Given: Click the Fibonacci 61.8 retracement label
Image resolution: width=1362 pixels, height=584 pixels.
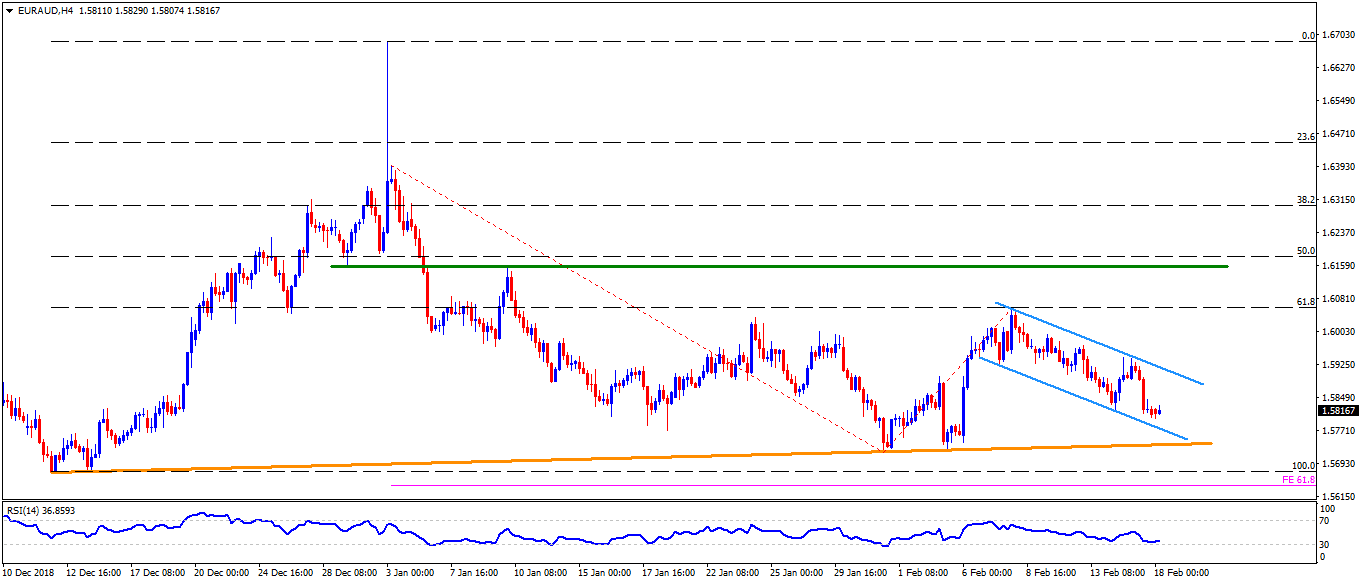Looking at the screenshot, I should [1305, 301].
